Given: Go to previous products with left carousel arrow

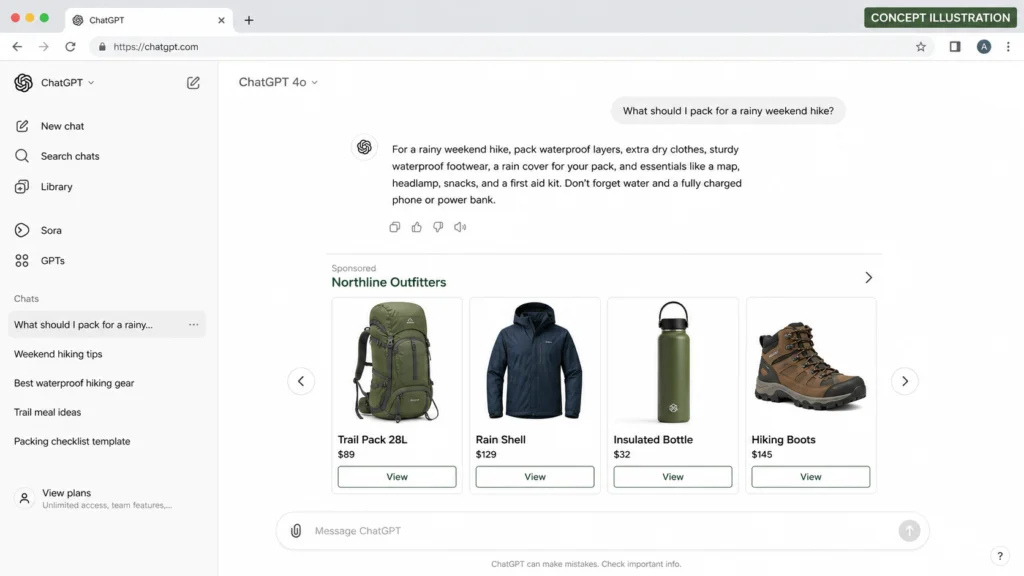Looking at the screenshot, I should (301, 381).
